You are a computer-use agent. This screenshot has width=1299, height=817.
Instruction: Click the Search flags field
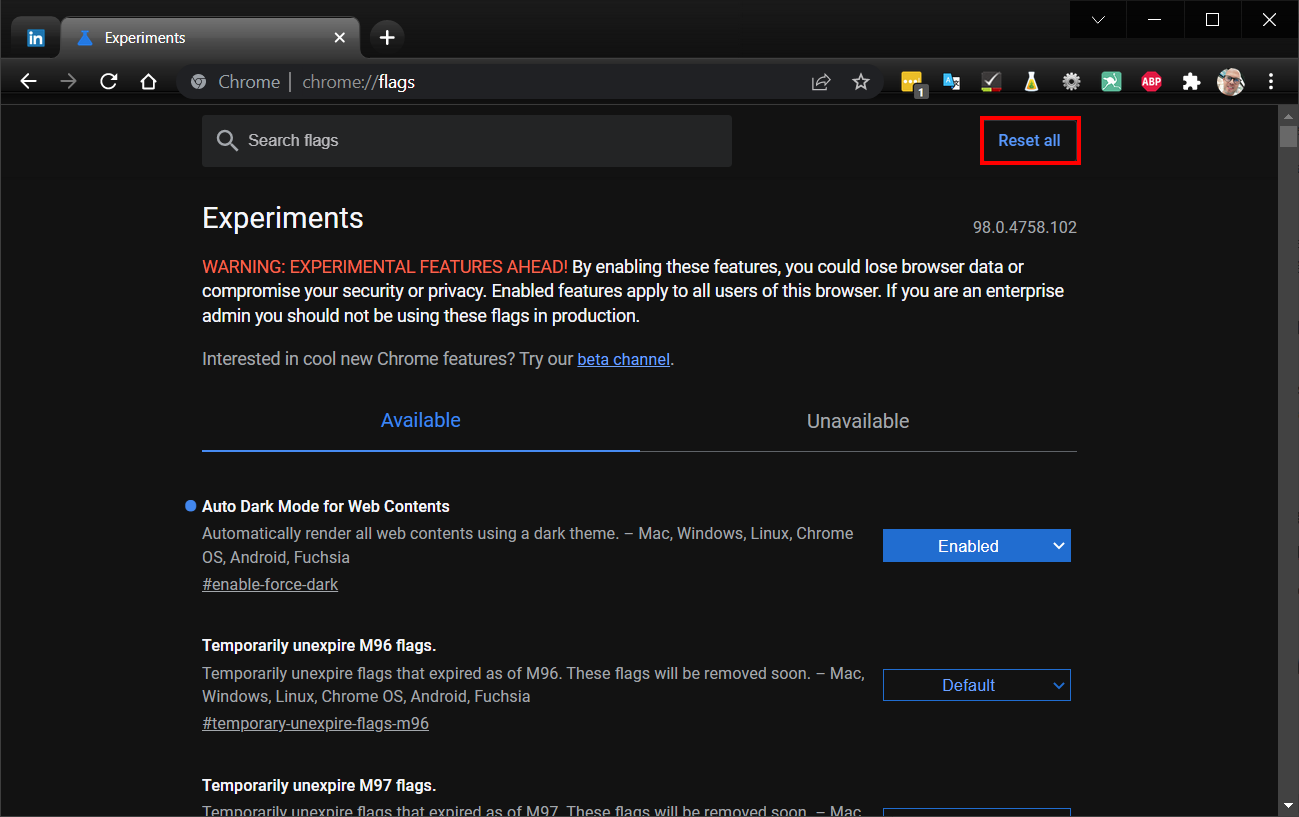point(467,141)
